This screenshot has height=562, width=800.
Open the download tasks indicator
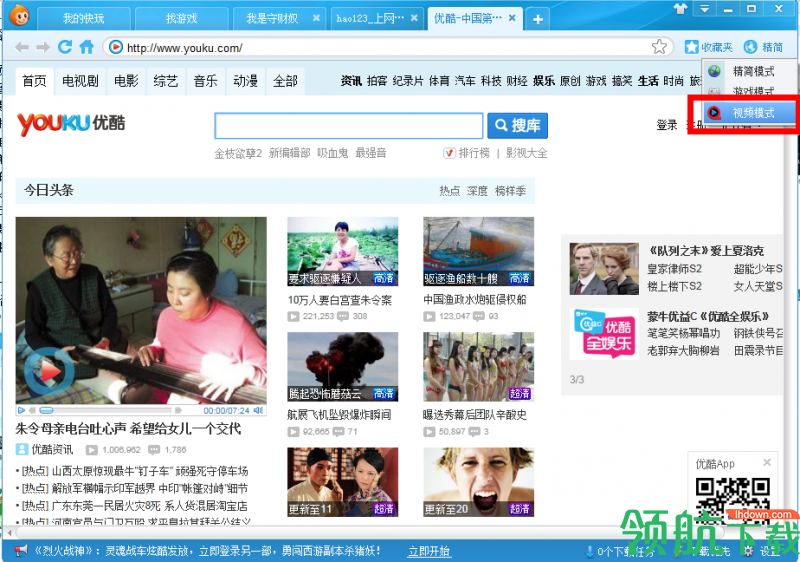618,551
